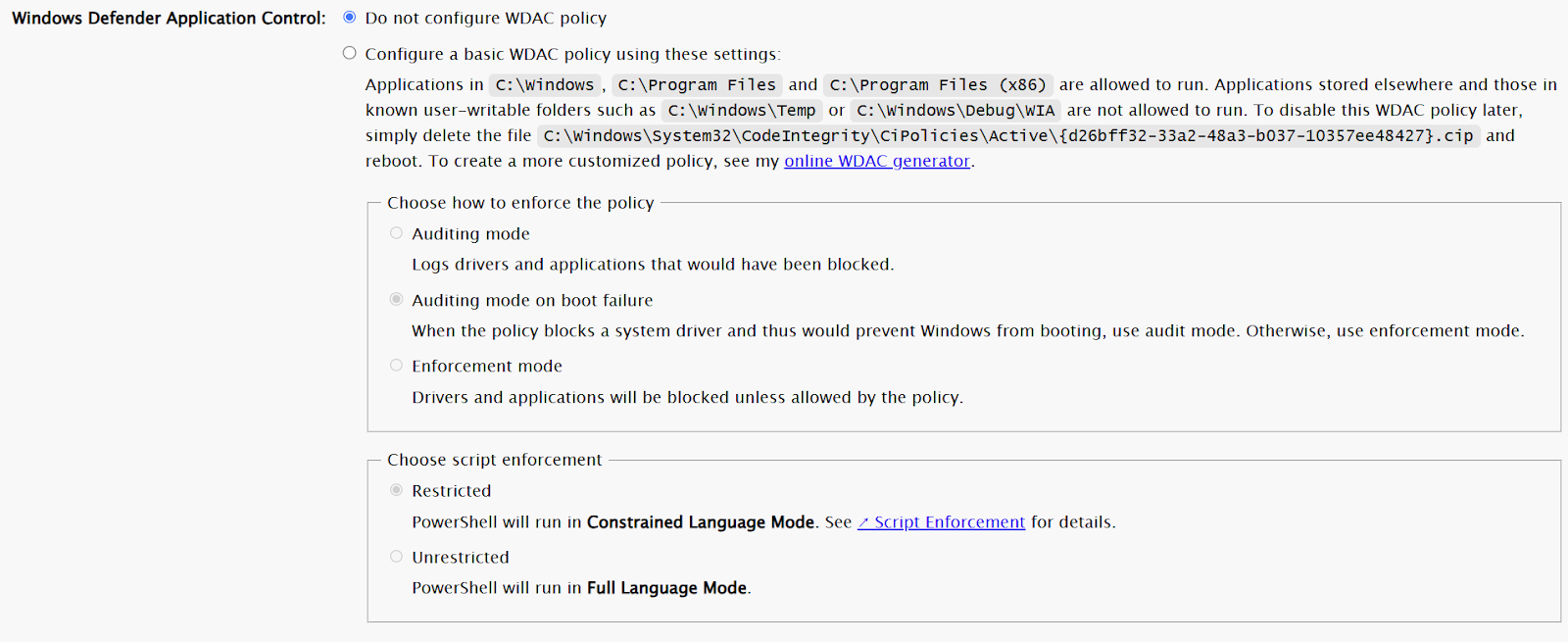Select the Auditing mode radio button
The width and height of the screenshot is (1568, 642).
point(396,233)
